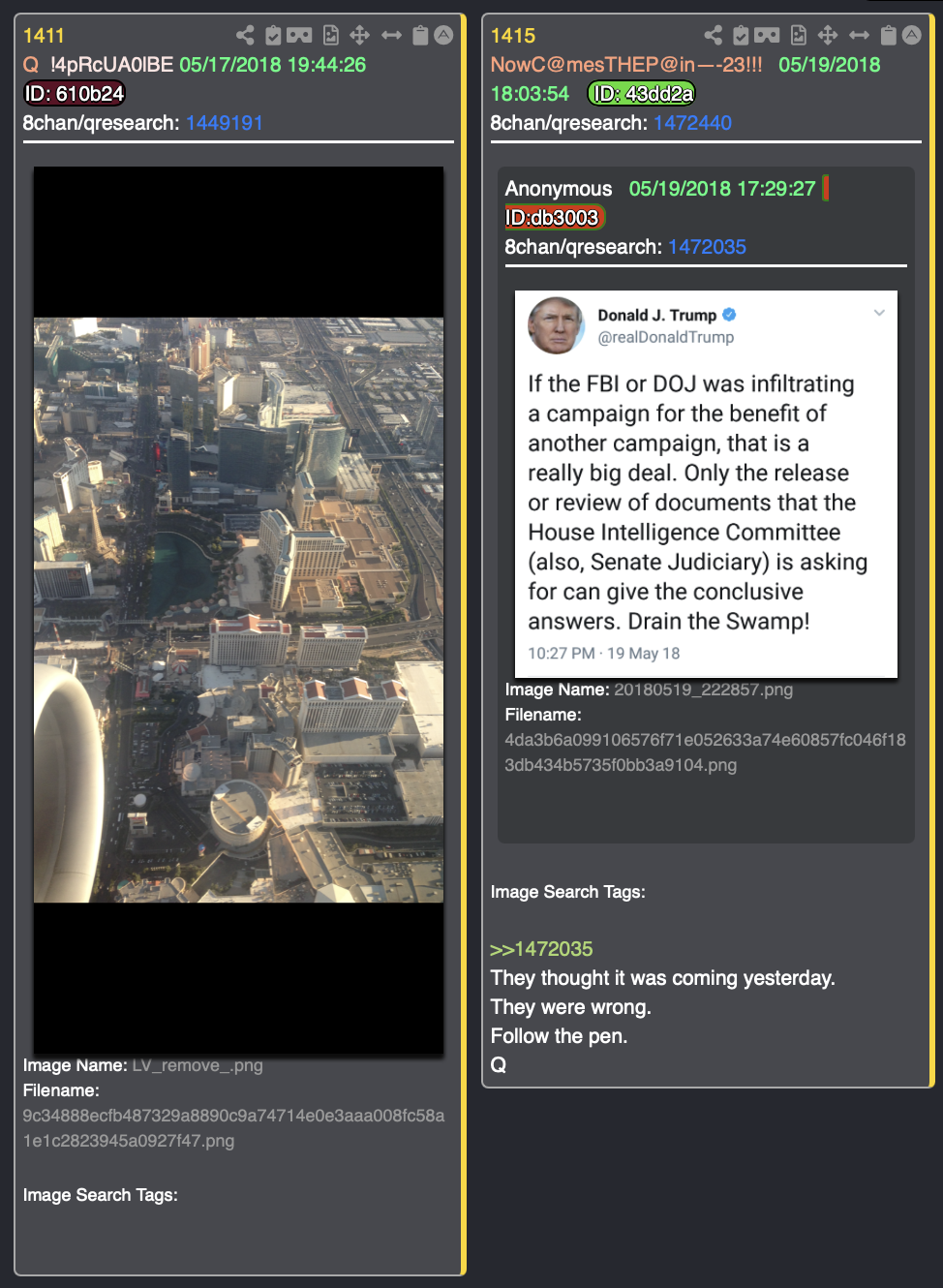Open 8chan/qresearch post link 1449191

225,123
